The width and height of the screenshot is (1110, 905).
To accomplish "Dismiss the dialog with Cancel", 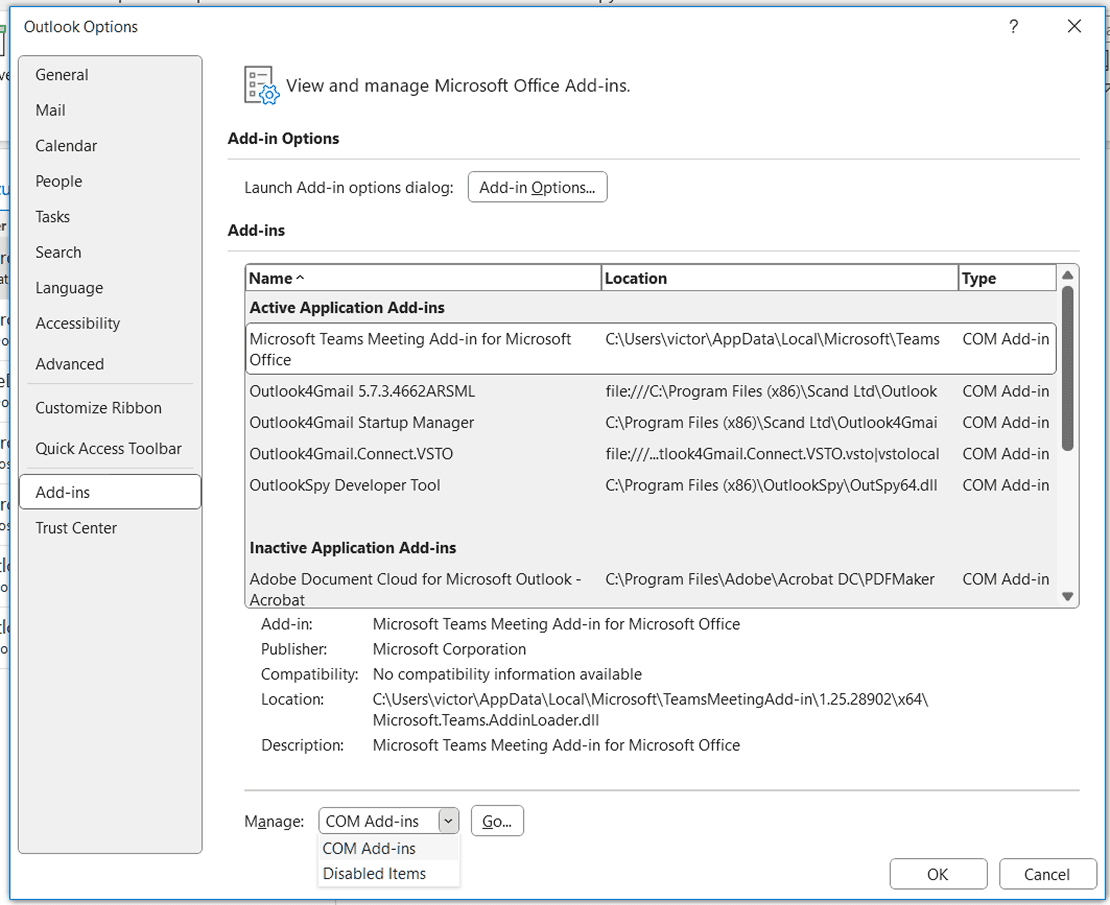I will (1048, 873).
